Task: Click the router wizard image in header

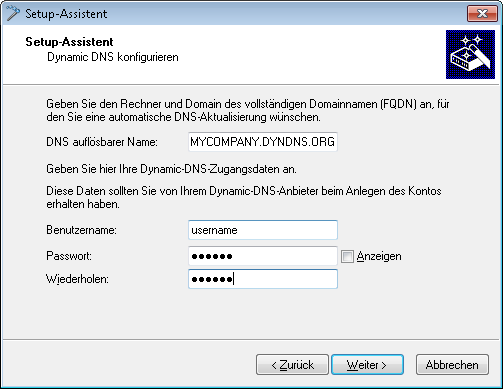Action: pos(470,54)
